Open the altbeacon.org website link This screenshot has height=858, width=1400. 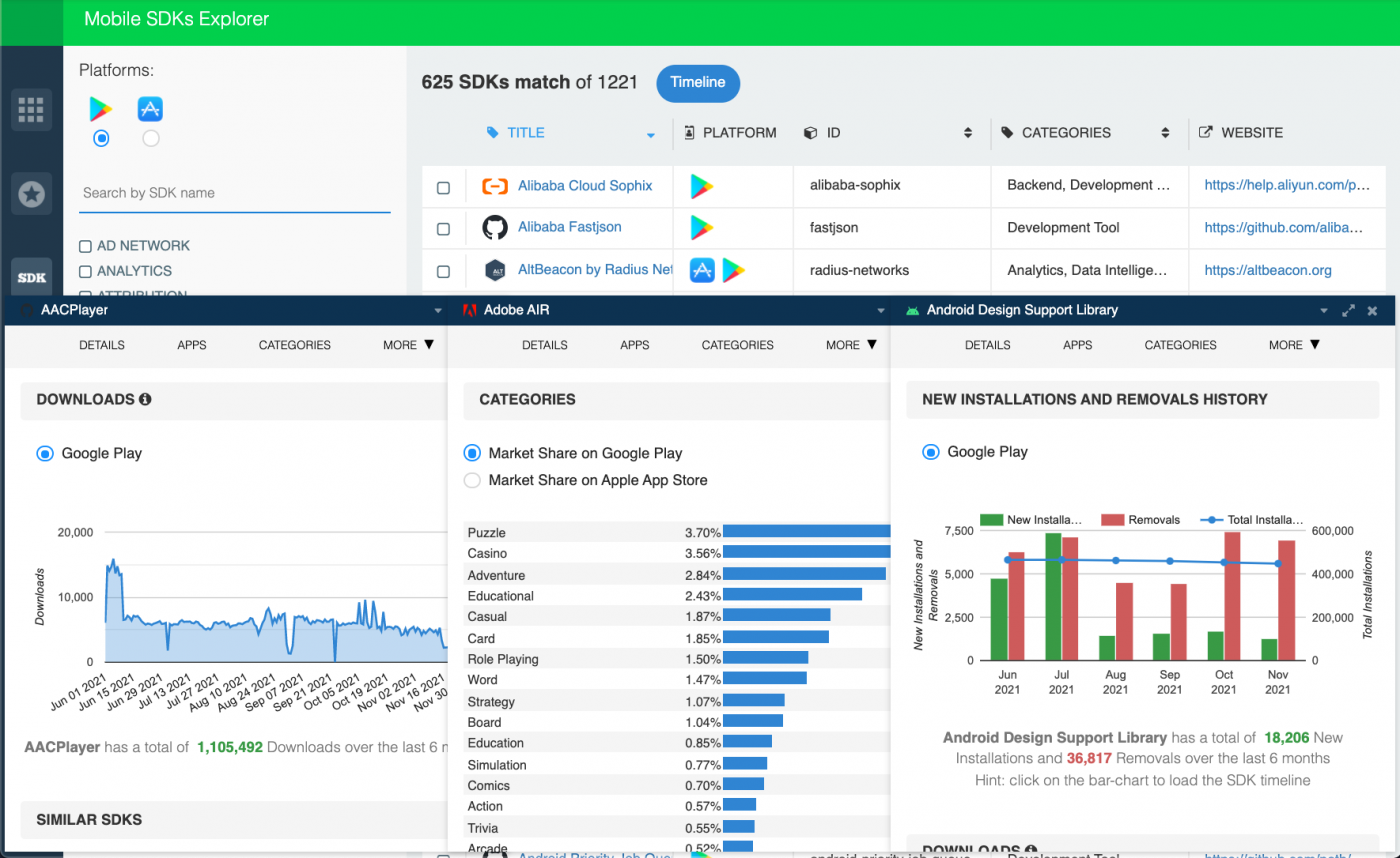coord(1267,270)
